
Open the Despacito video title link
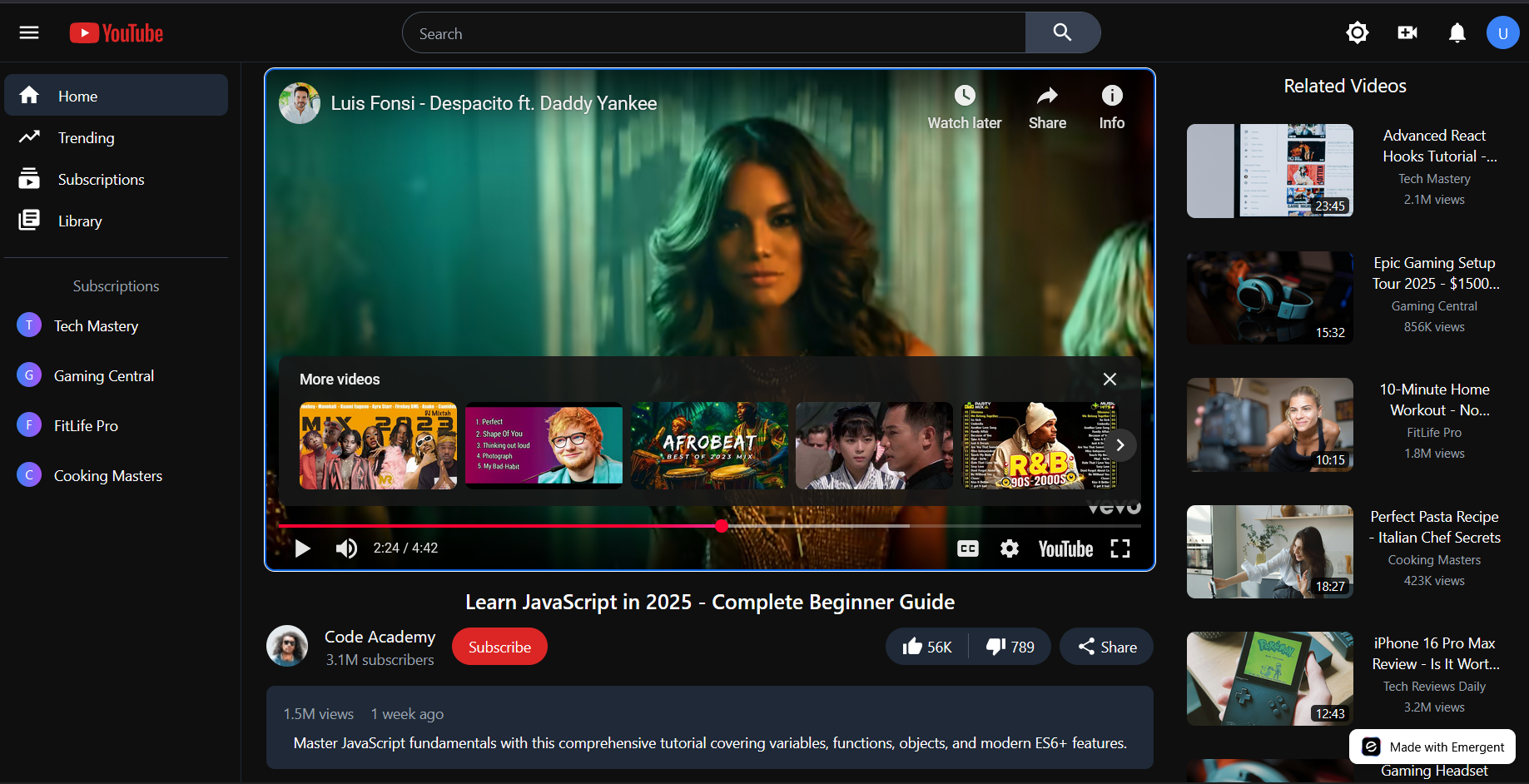pos(494,103)
